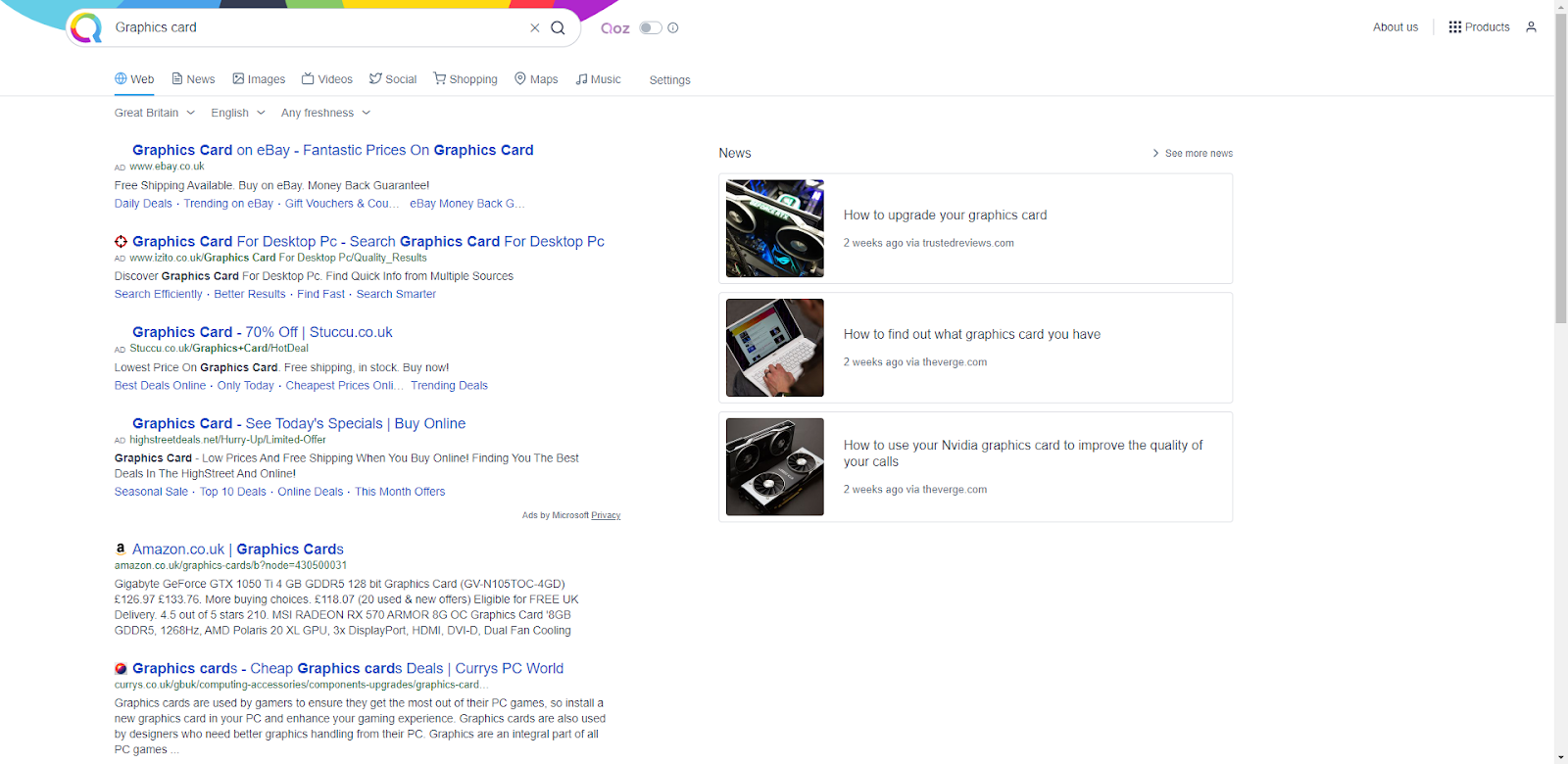Screen dimensions: 1568x764
Task: Expand the Great Britain region dropdown
Action: [155, 113]
